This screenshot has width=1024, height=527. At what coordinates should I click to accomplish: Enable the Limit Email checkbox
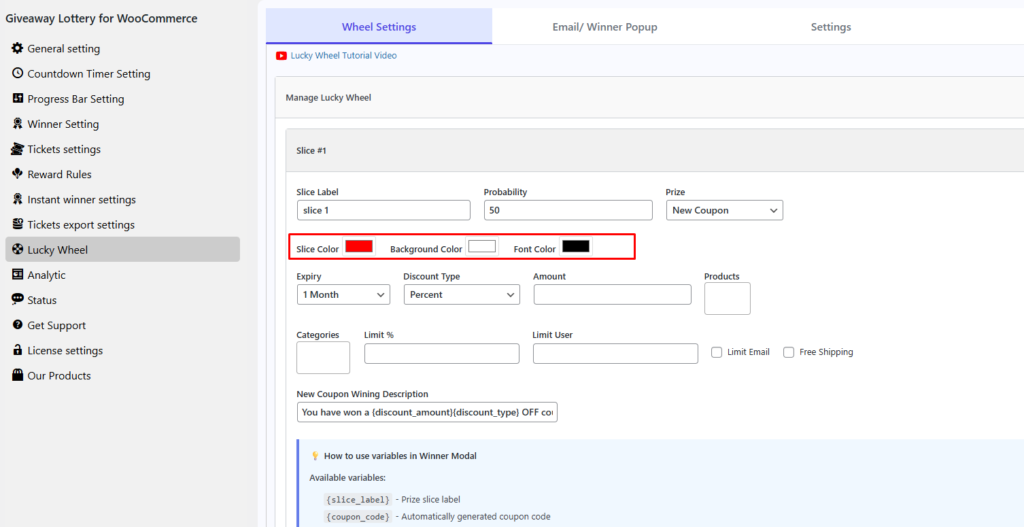(716, 352)
